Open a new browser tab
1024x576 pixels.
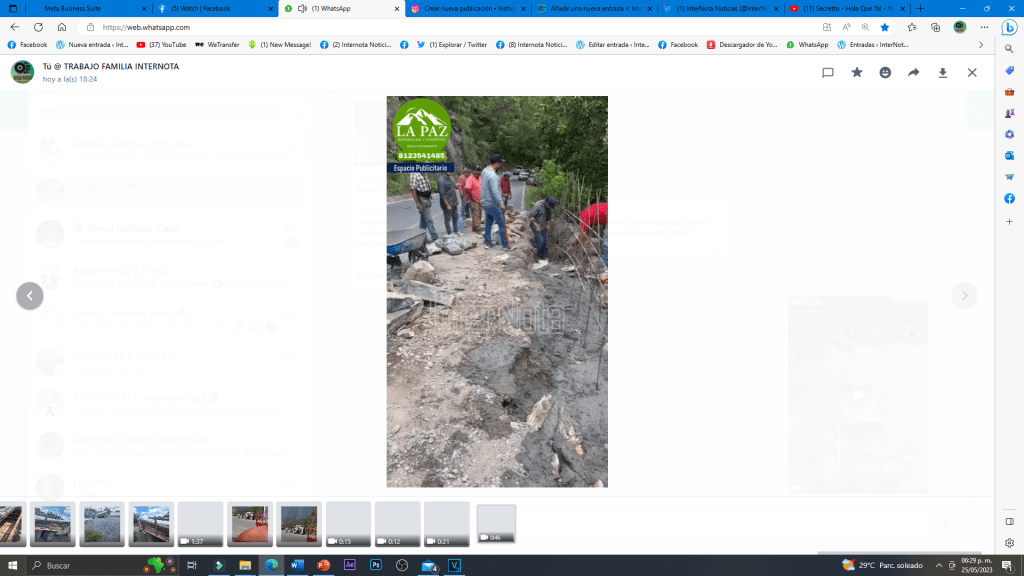(x=920, y=8)
